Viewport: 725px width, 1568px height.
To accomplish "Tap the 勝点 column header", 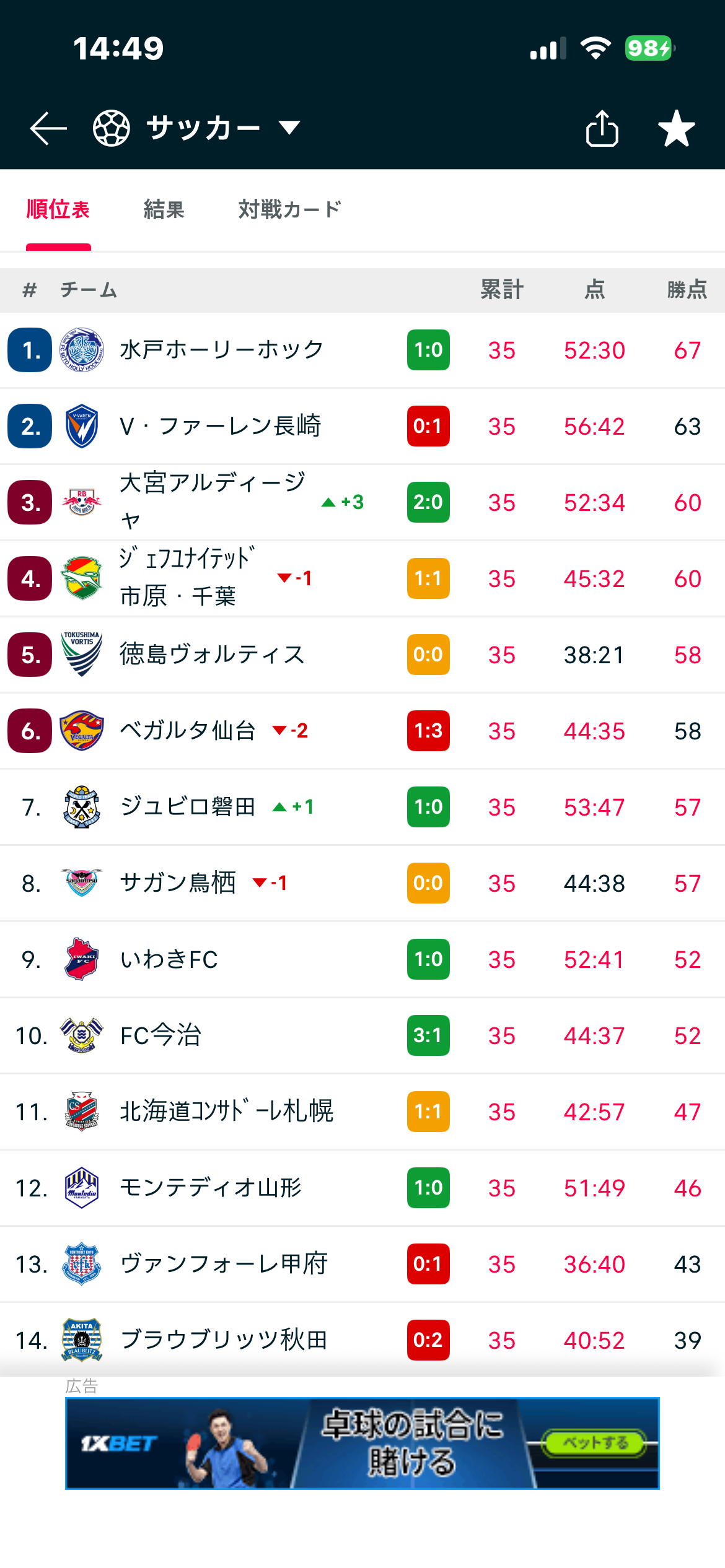I will pyautogui.click(x=687, y=290).
